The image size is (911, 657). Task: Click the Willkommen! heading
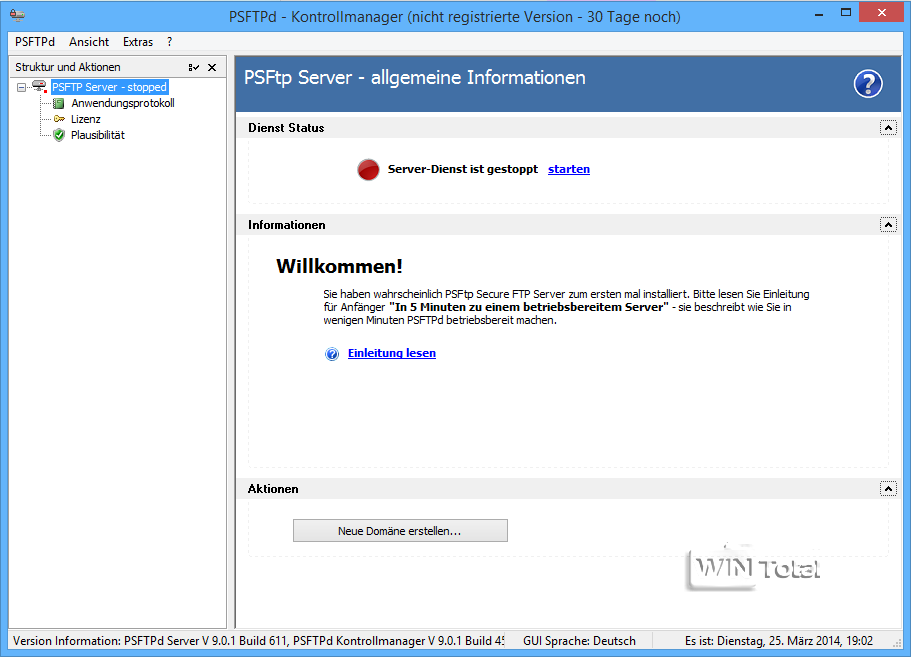click(339, 266)
